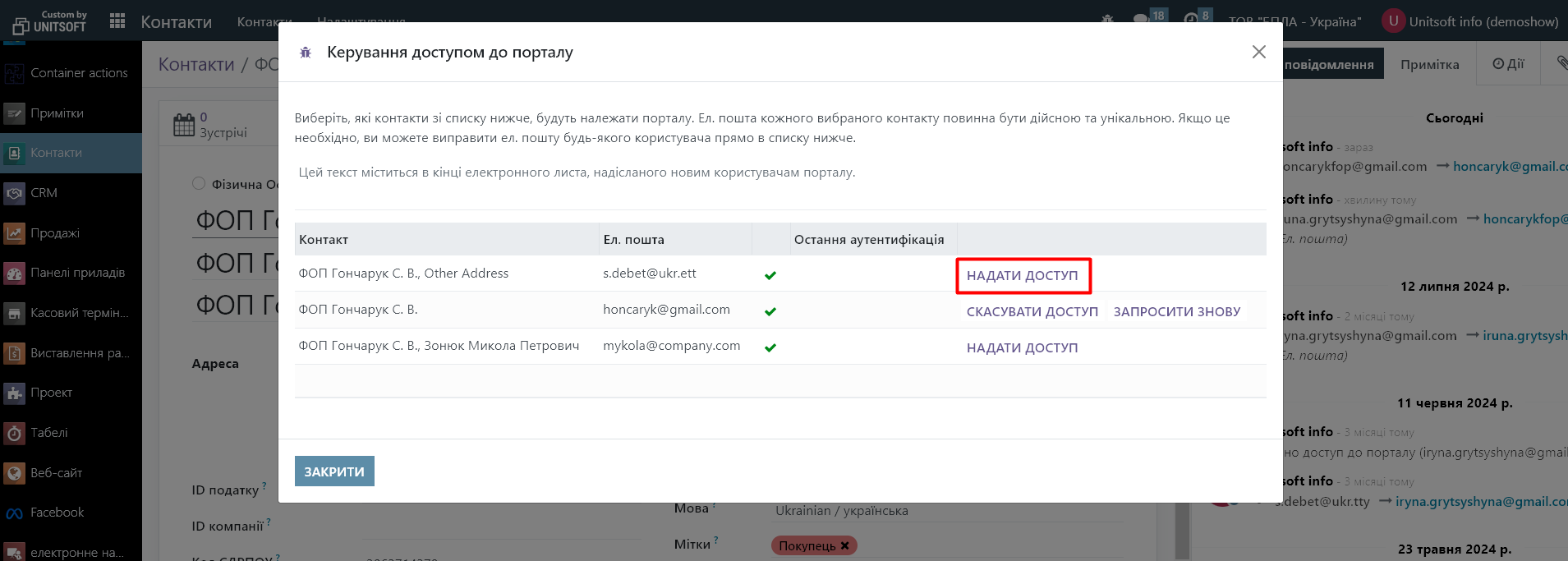Click the debug bug icon in dialog title
1568x561 pixels.
click(306, 53)
